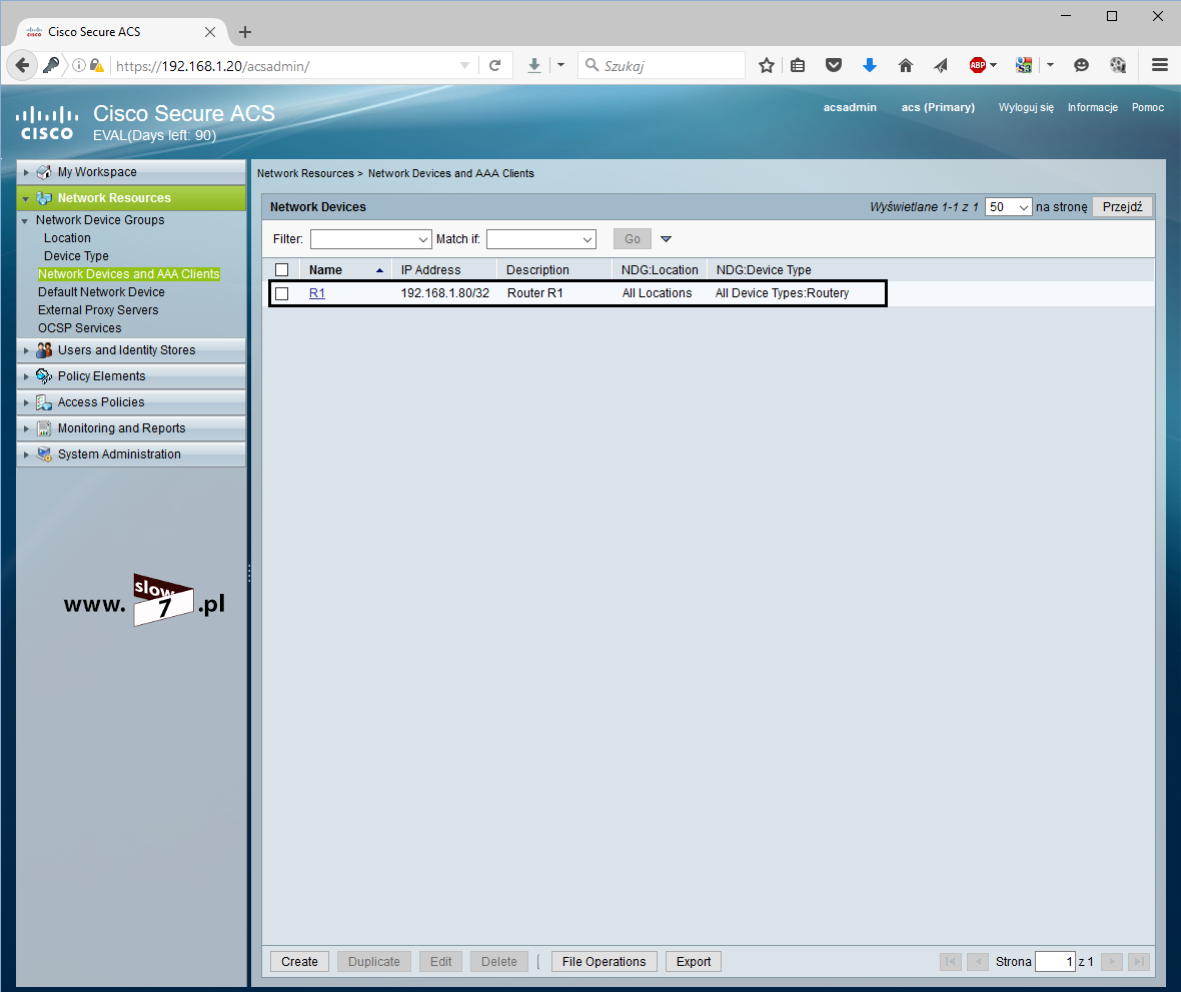Viewport: 1181px width, 992px height.
Task: Open the Informacje link
Action: pyautogui.click(x=1092, y=108)
